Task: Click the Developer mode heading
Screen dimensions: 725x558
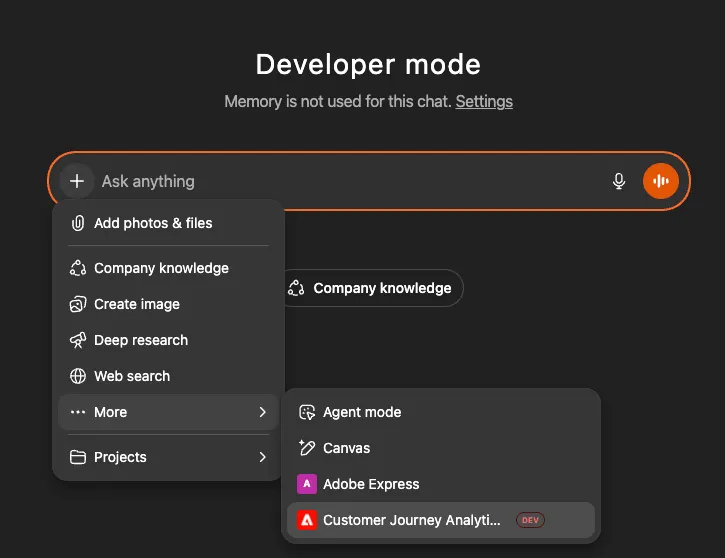Action: [x=368, y=64]
